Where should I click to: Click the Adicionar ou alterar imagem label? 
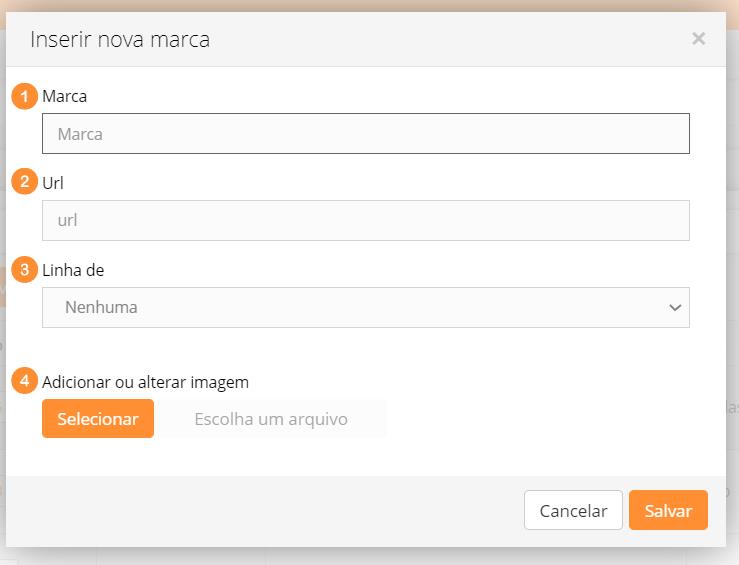(145, 382)
